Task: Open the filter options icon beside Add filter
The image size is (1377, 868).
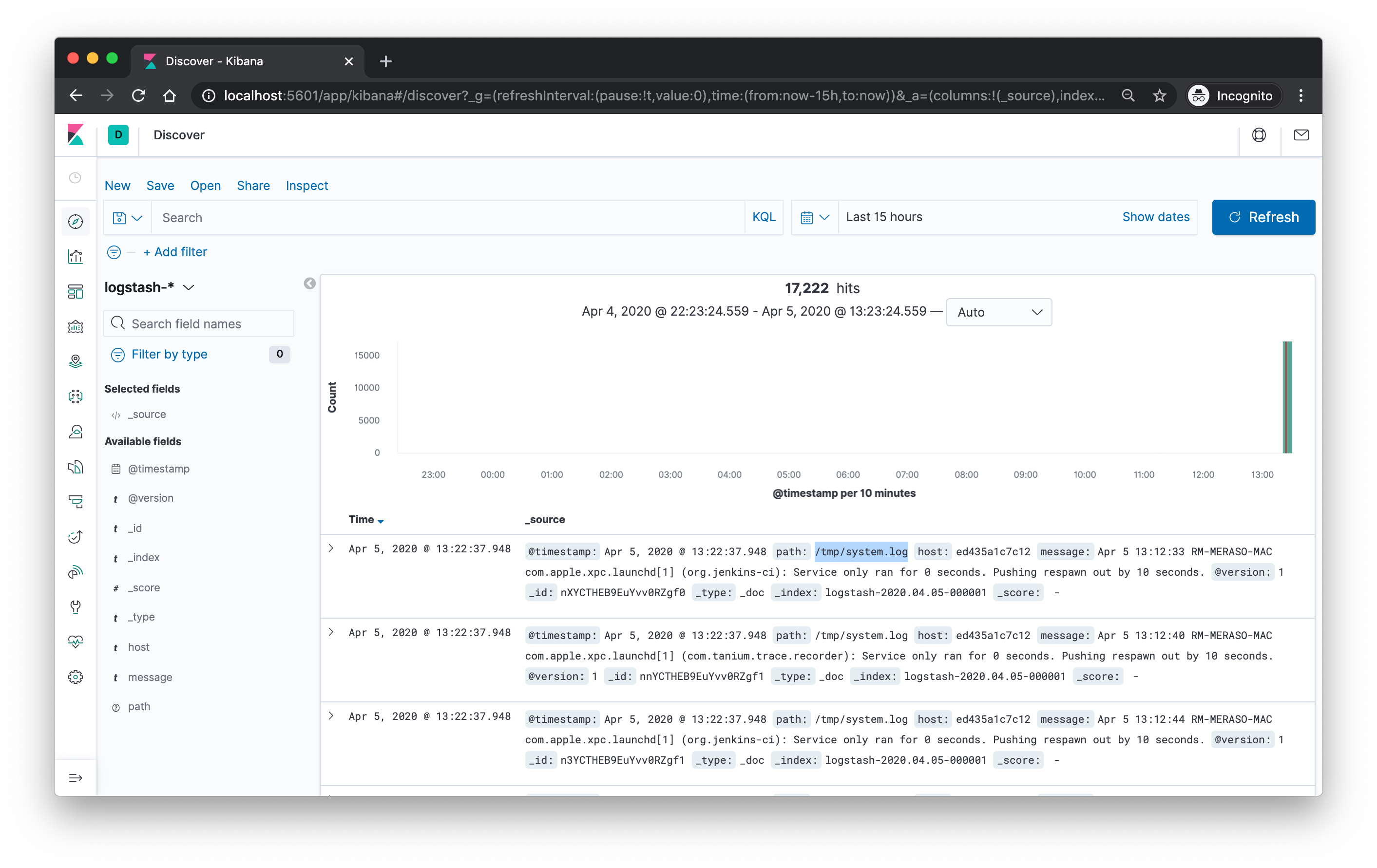Action: pyautogui.click(x=114, y=252)
